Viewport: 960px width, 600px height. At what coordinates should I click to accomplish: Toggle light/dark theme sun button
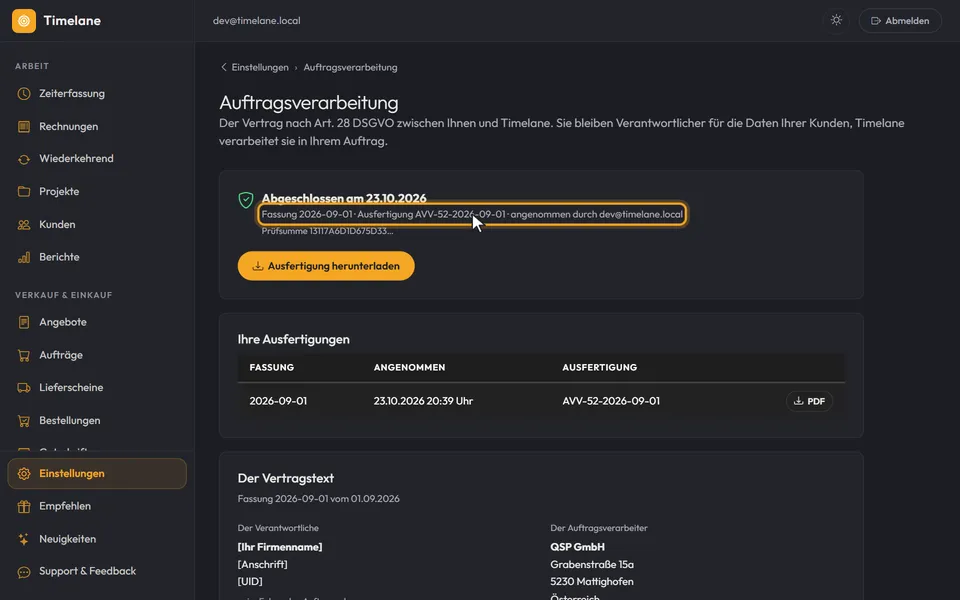tap(836, 20)
